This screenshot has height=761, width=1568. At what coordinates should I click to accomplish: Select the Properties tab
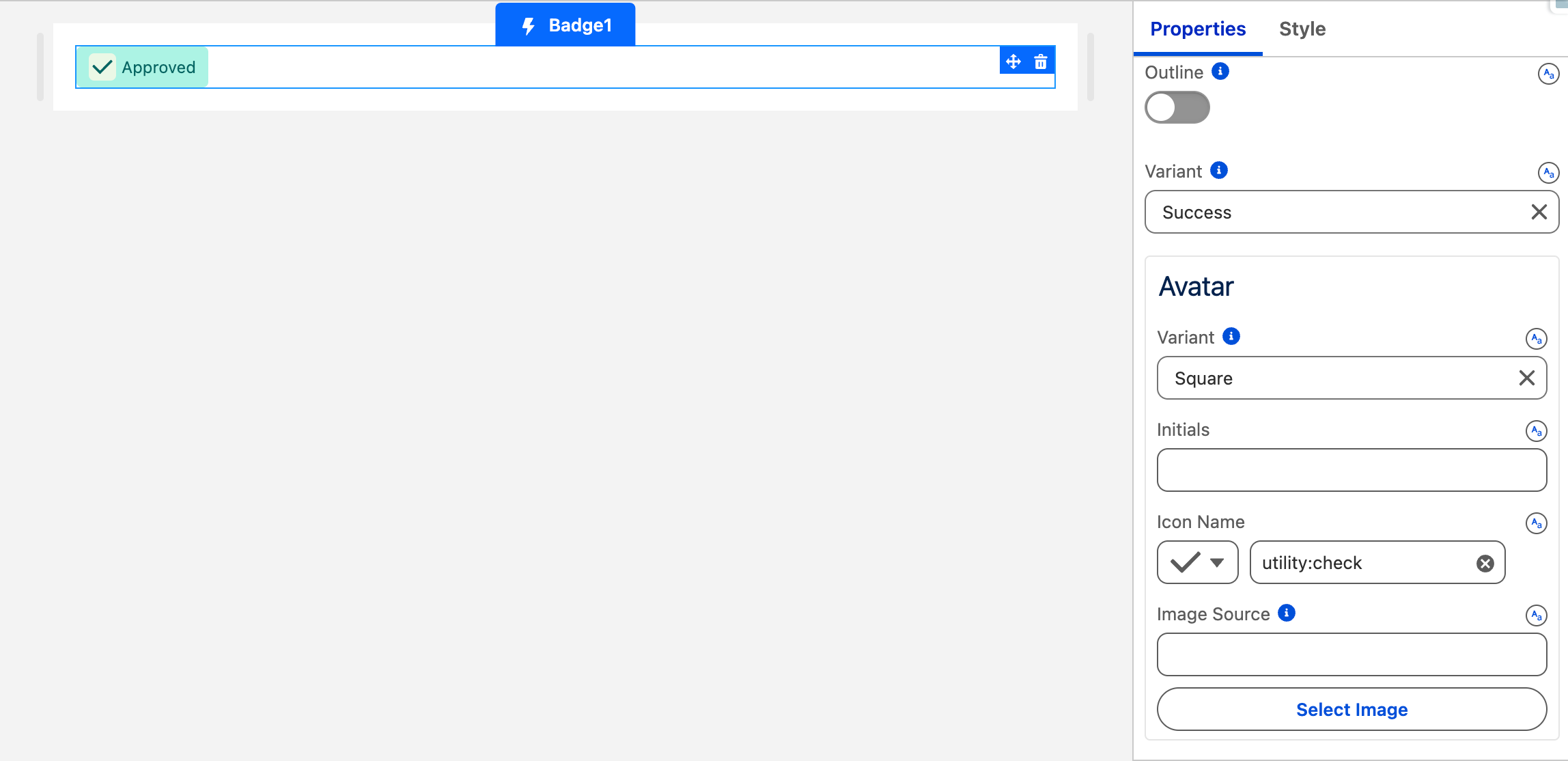click(1198, 29)
